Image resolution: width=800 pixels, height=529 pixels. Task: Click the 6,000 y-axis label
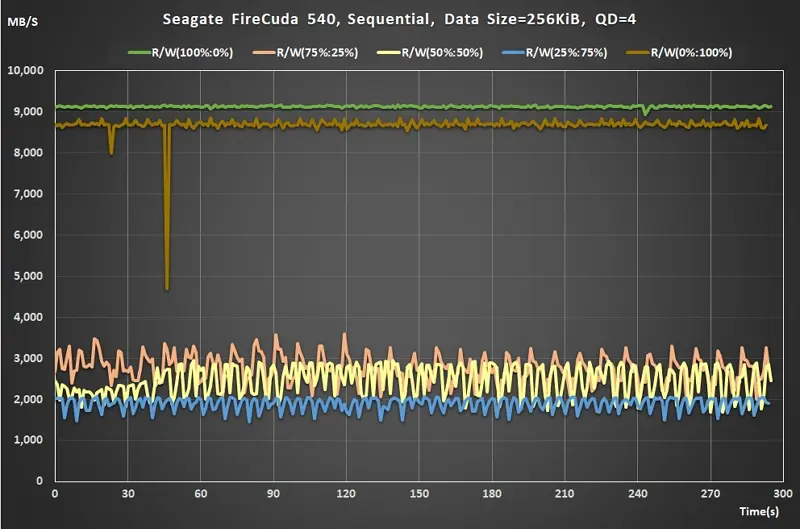29,235
